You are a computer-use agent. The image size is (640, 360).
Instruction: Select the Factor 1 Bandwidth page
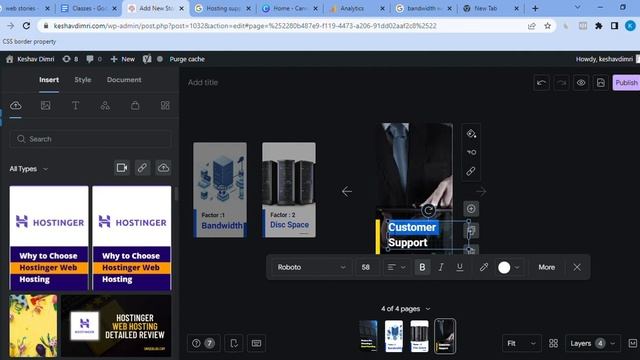coord(220,190)
